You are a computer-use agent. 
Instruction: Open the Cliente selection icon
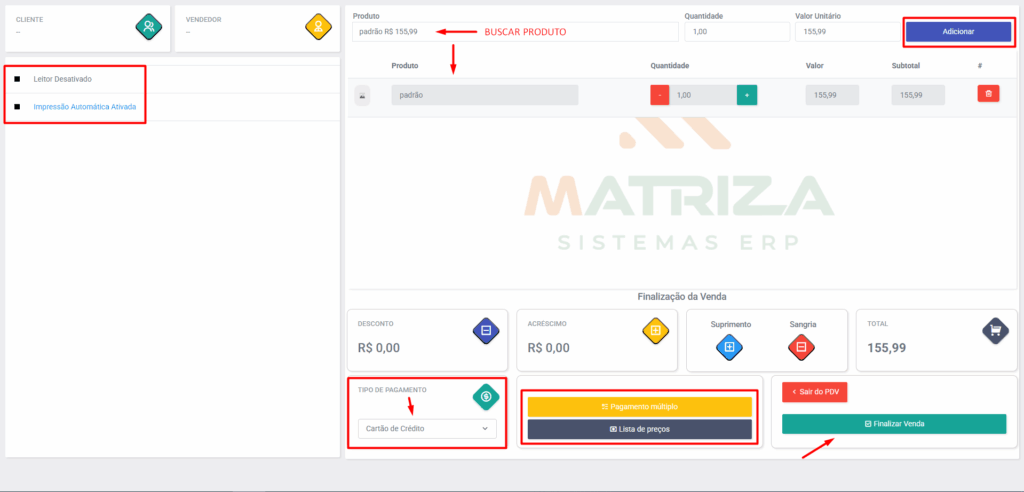click(148, 27)
